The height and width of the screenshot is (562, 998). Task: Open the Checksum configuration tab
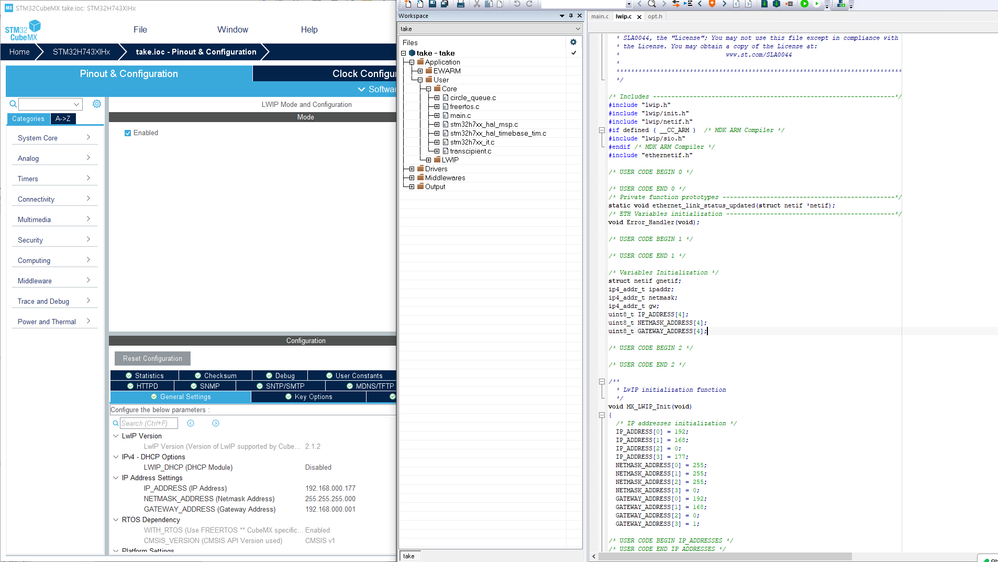click(215, 376)
